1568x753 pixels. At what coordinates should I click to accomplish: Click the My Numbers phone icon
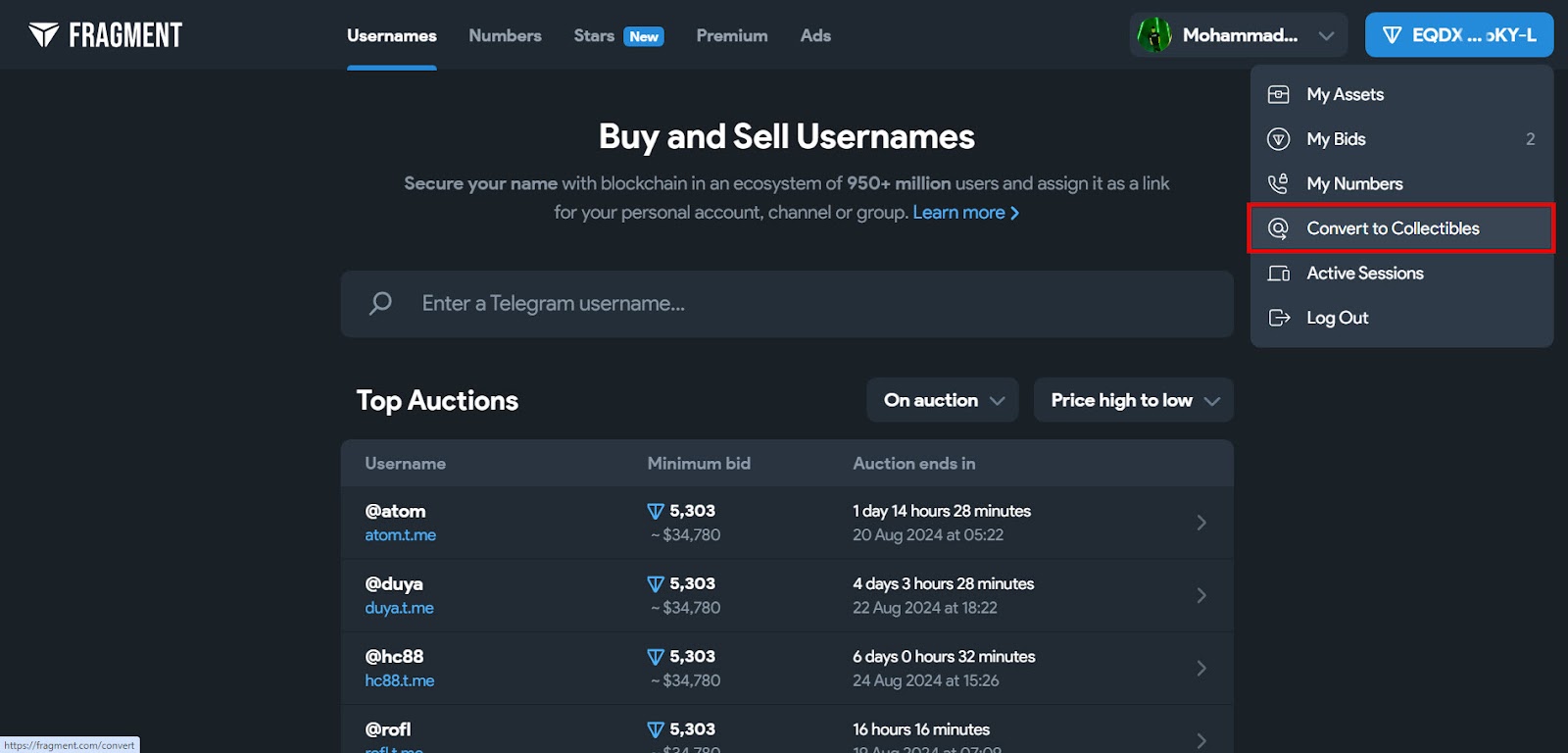click(x=1279, y=183)
